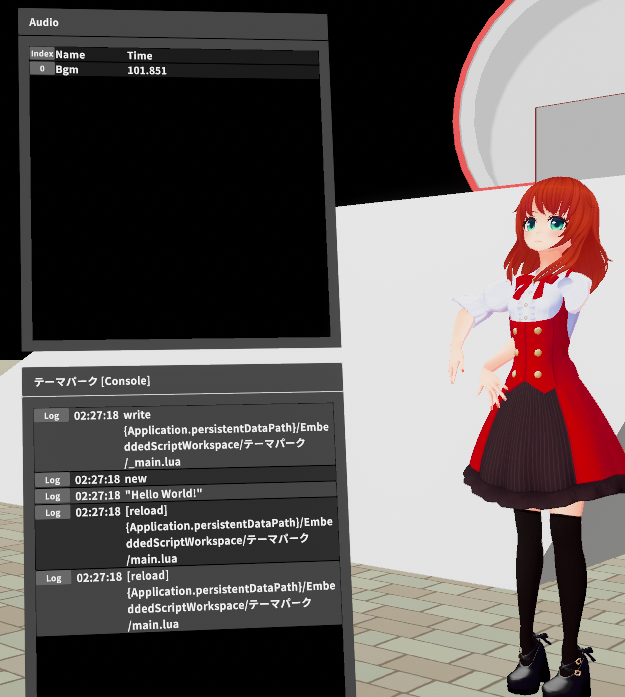Select the Bgm audio row name
Screen dimensions: 625x697
pos(67,69)
